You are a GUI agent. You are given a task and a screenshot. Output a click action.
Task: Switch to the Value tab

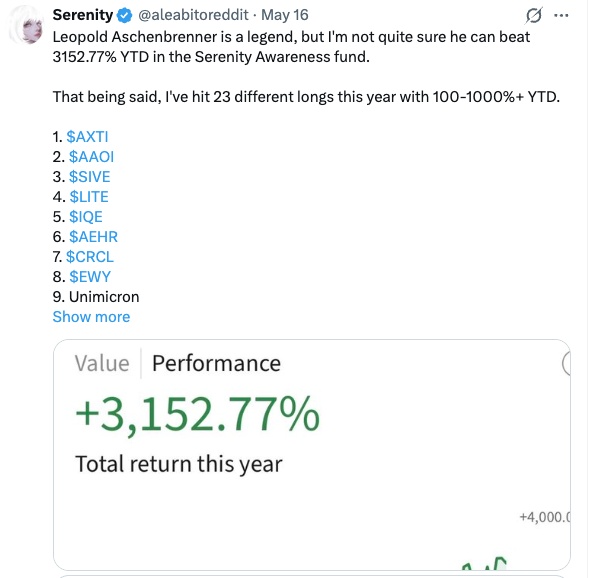point(102,363)
